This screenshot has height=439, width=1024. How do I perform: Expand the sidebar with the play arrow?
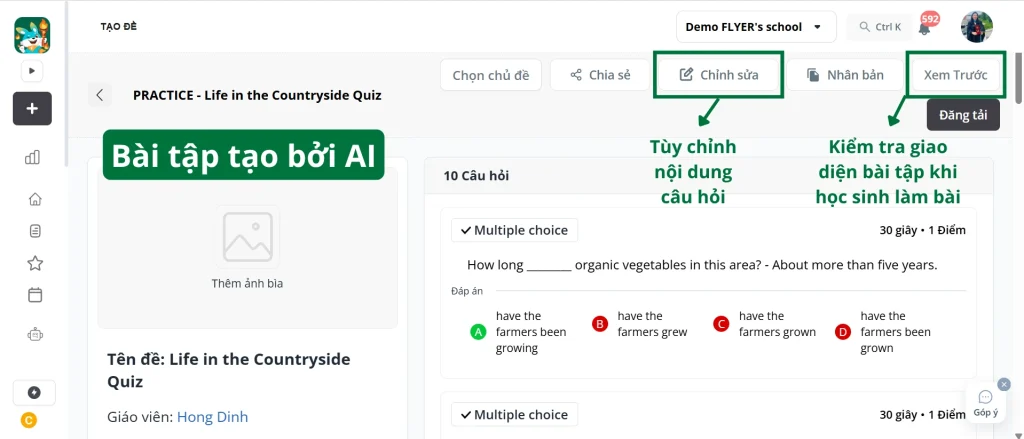(x=32, y=71)
